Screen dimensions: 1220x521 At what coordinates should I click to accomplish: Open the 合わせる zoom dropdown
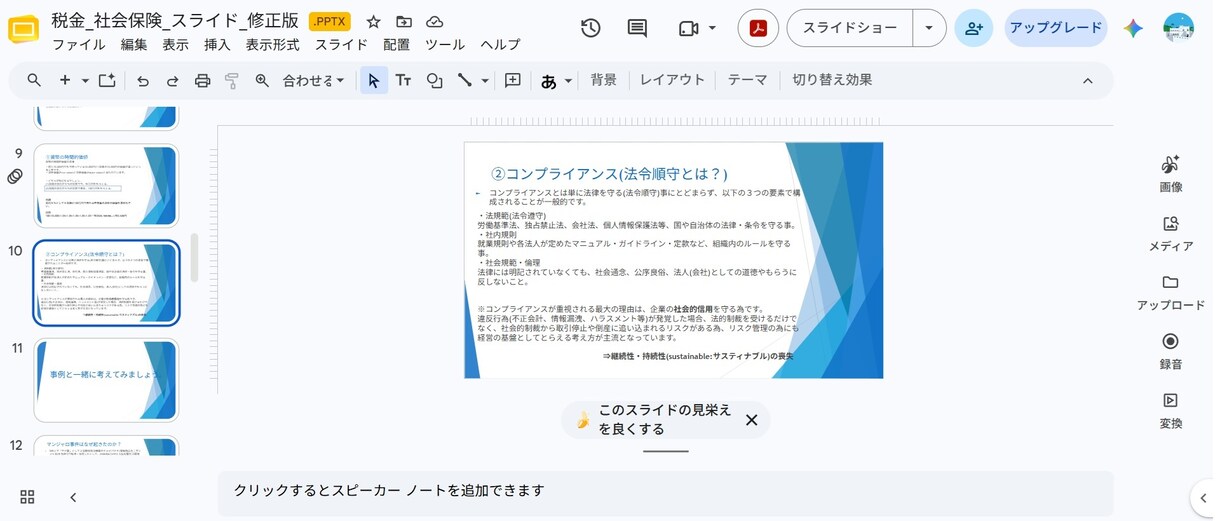(x=314, y=80)
